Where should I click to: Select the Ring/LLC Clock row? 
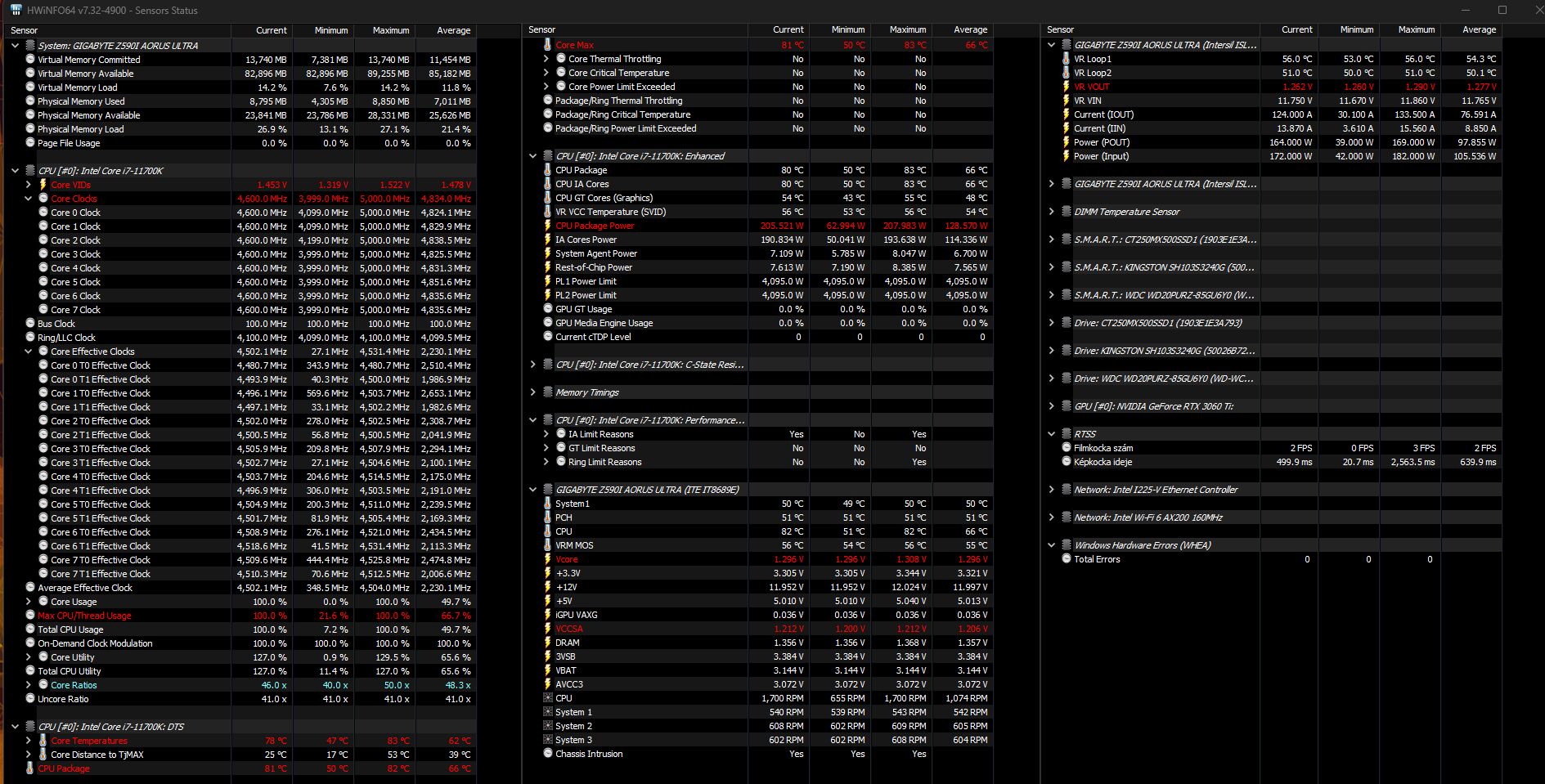240,338
